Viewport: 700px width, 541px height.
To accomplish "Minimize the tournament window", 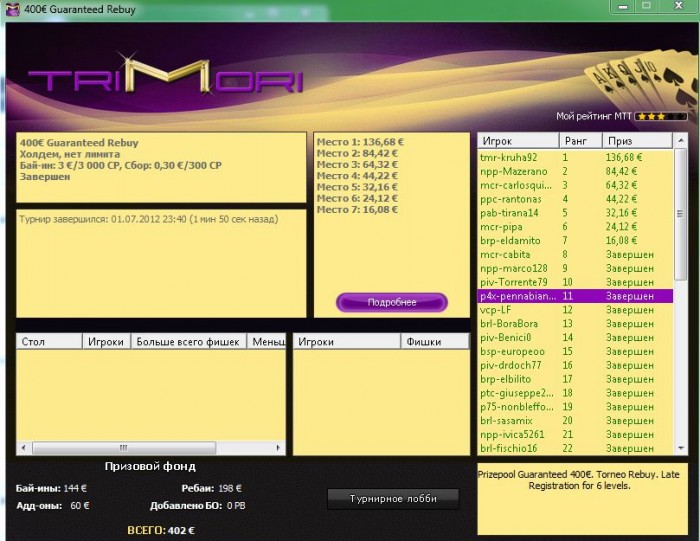I will click(x=623, y=6).
